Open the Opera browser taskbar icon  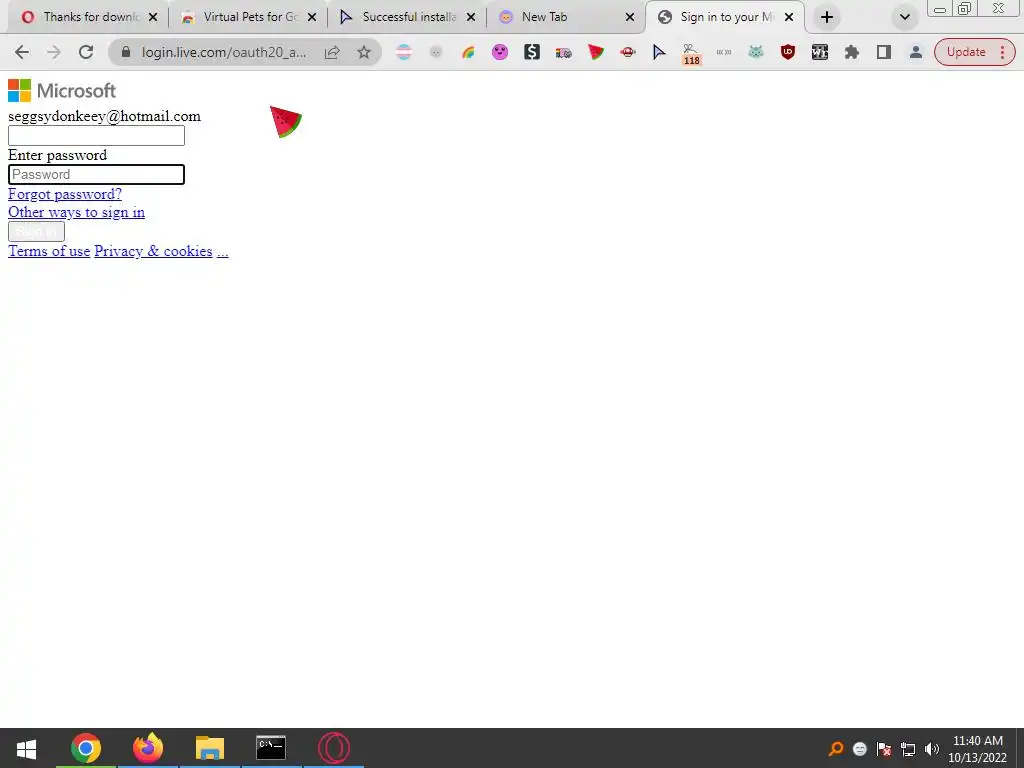coord(334,748)
